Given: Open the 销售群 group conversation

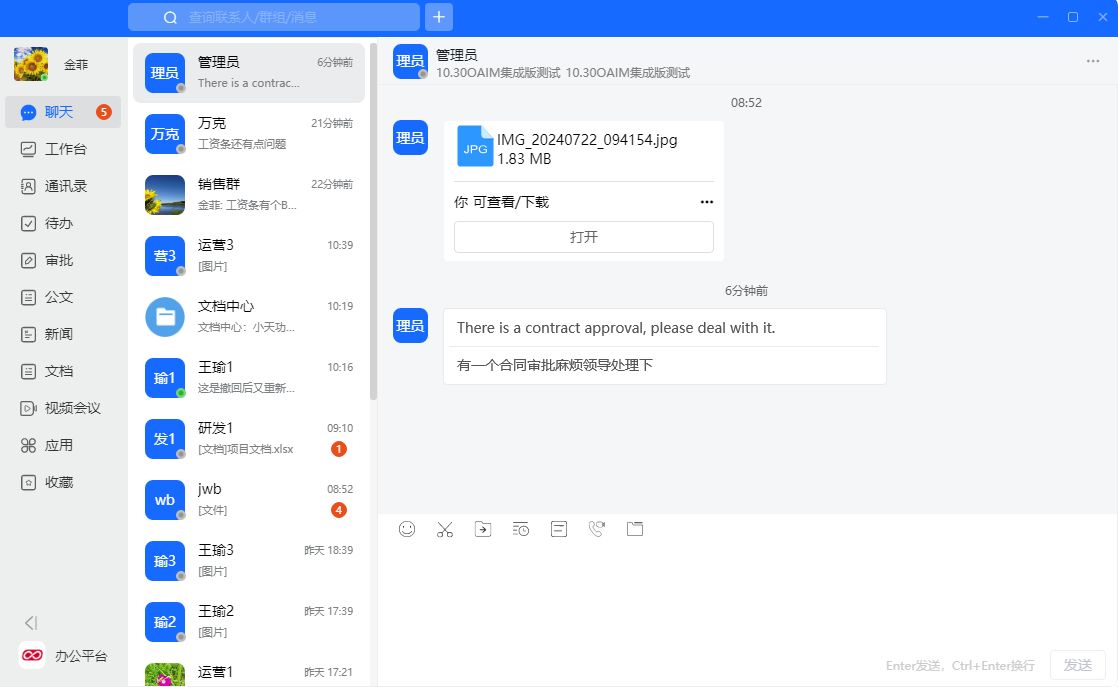Looking at the screenshot, I should [249, 194].
